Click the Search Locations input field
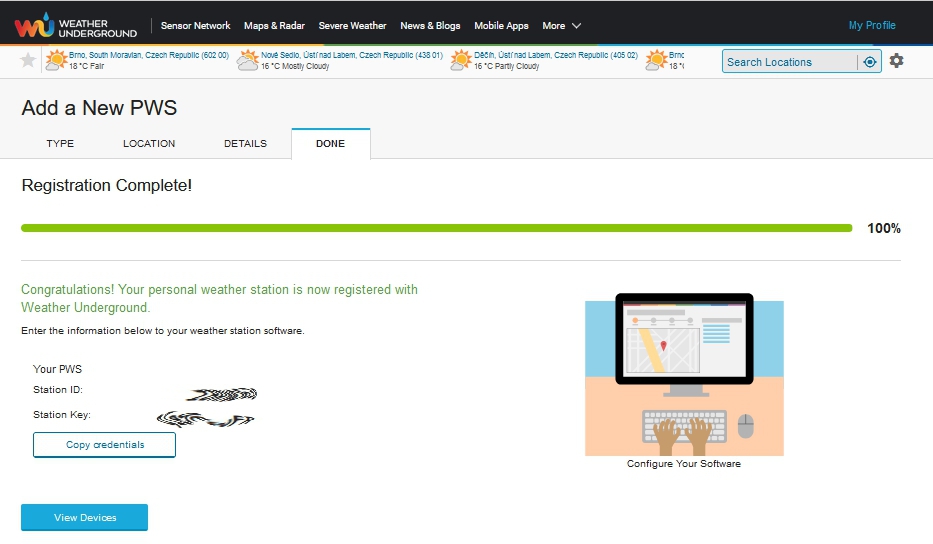This screenshot has height=544, width=933. pyautogui.click(x=789, y=62)
